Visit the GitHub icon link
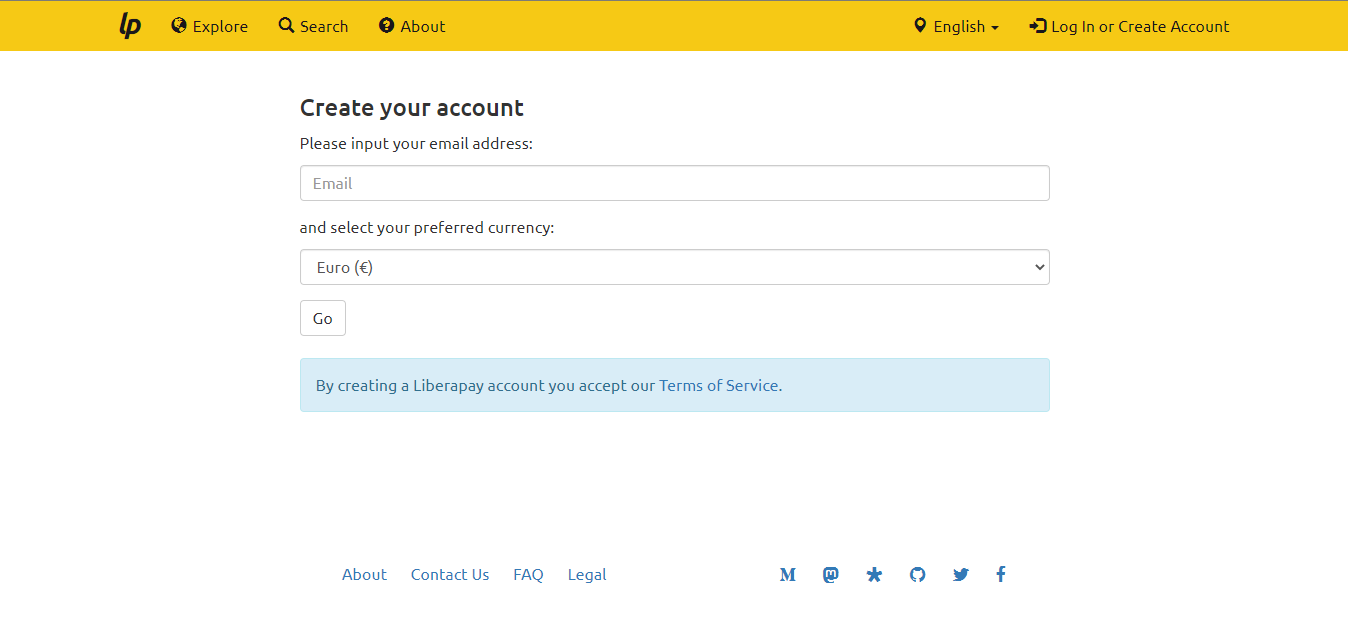1348x619 pixels. pos(918,575)
